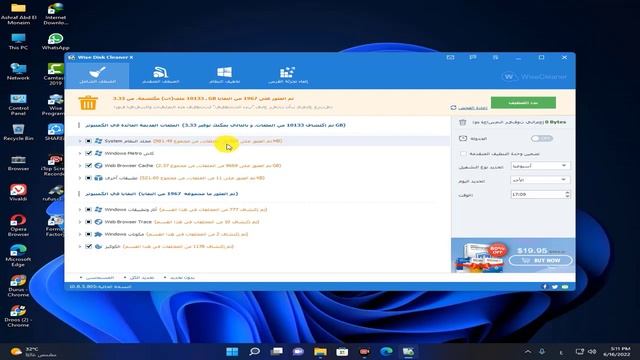Switch to the Advanced Cleaner vacuum tab
The width and height of the screenshot is (640, 360).
pos(160,76)
